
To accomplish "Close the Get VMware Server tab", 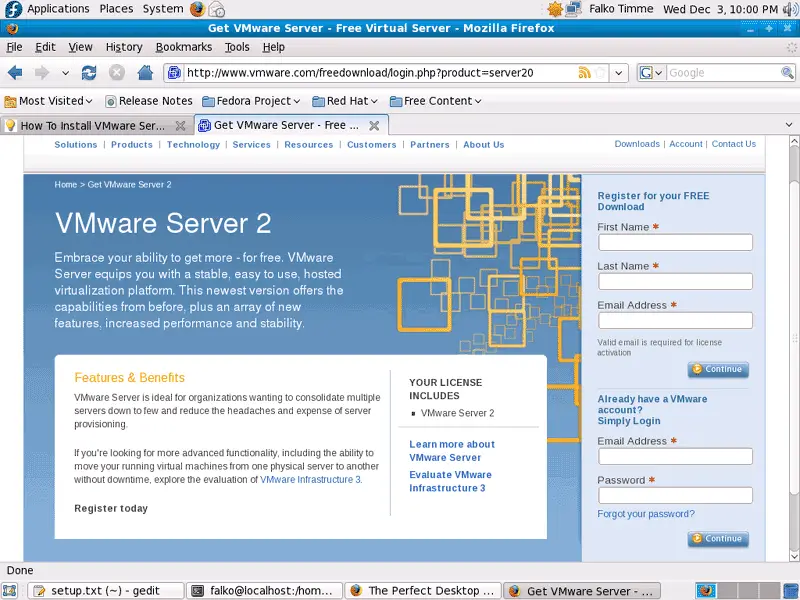I will 374,126.
